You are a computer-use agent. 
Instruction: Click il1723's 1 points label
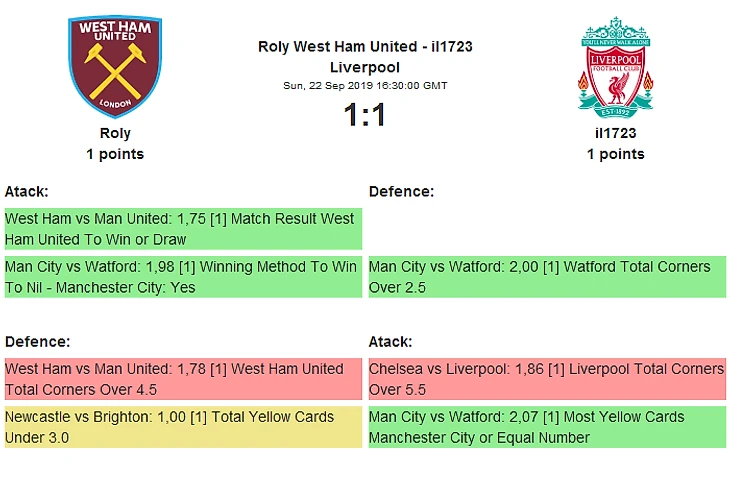point(615,154)
